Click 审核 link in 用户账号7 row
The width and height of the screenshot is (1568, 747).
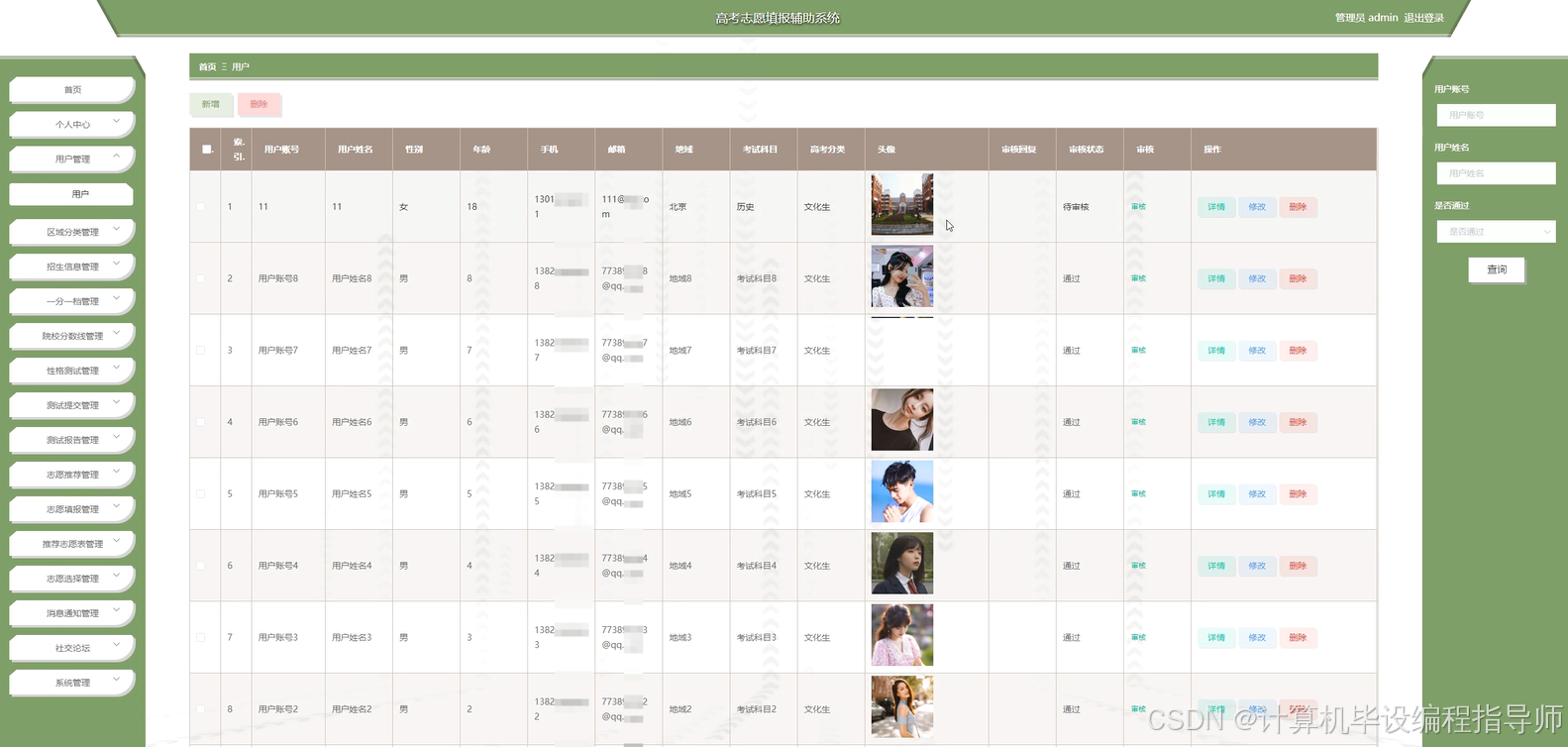[x=1138, y=351]
